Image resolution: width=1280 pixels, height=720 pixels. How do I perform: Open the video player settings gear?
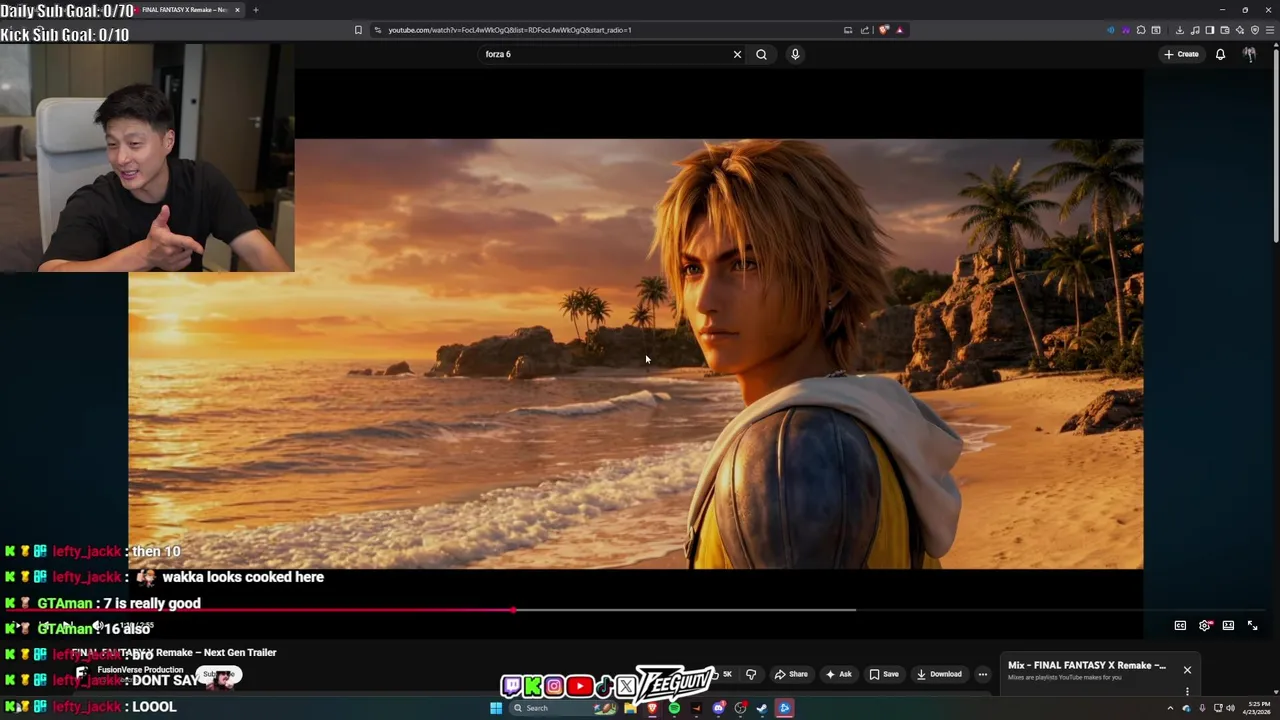tap(1205, 626)
